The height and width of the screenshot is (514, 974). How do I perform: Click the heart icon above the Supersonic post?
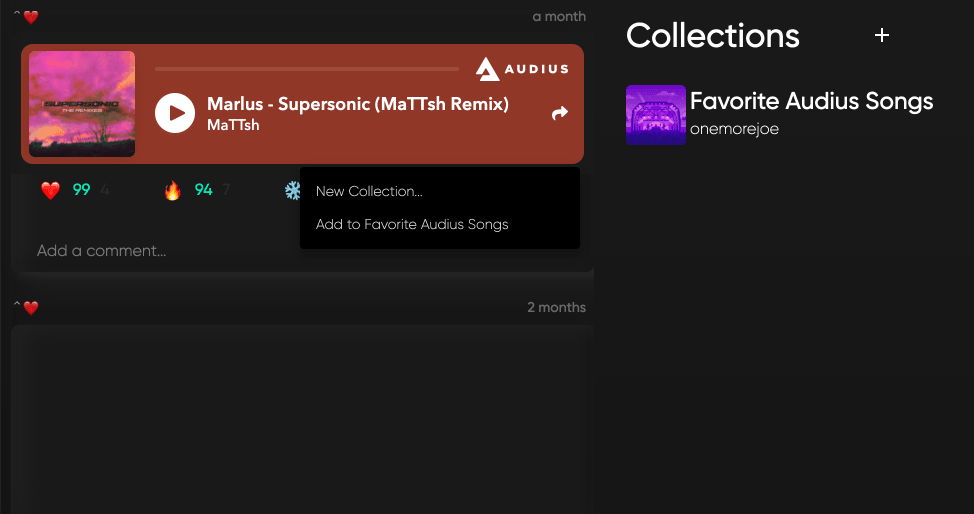pyautogui.click(x=31, y=17)
